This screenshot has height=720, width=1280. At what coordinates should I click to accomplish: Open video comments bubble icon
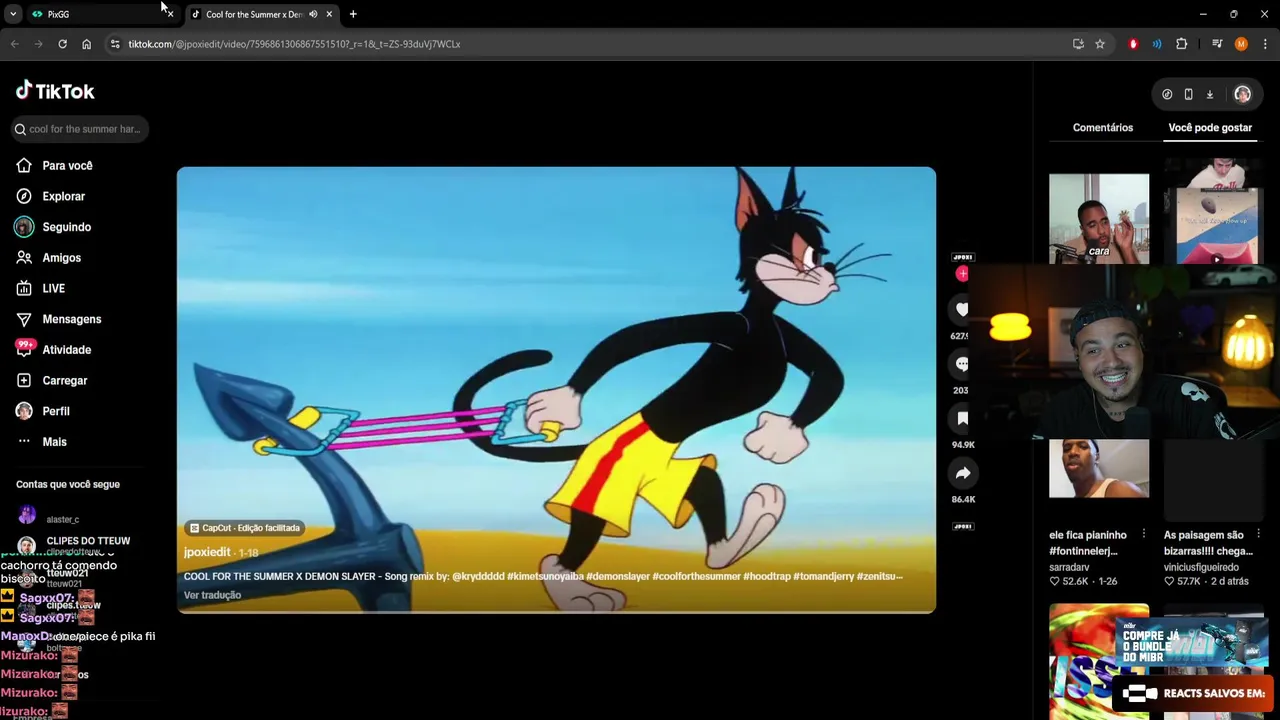point(962,364)
